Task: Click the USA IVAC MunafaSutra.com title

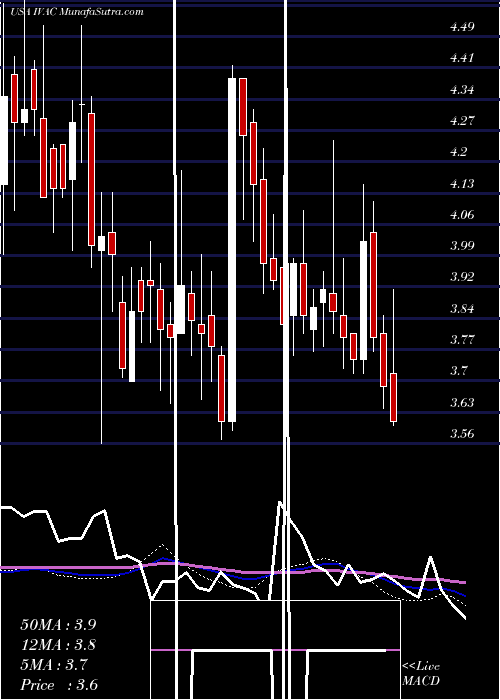Action: pyautogui.click(x=79, y=12)
